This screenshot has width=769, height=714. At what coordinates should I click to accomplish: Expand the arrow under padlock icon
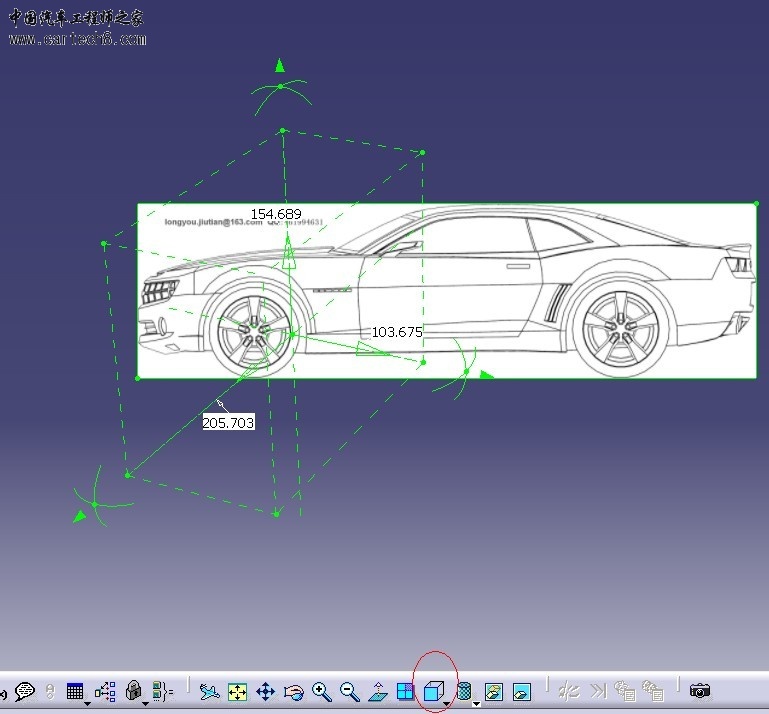click(146, 704)
